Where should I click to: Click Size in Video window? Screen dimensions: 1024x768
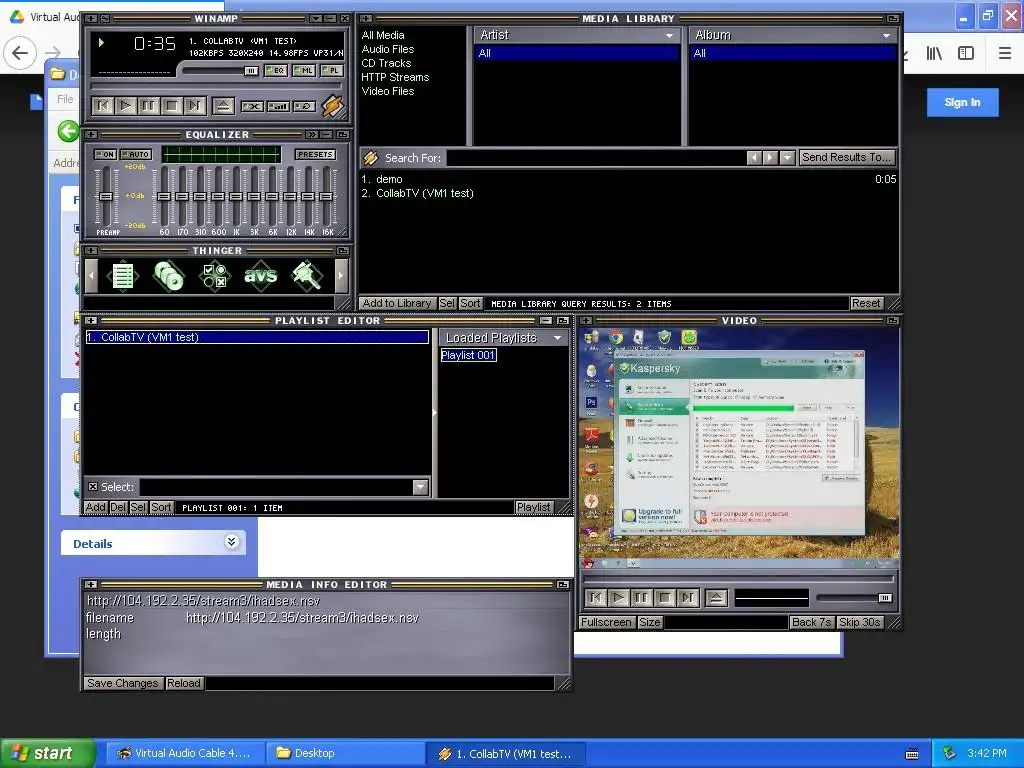coord(649,622)
